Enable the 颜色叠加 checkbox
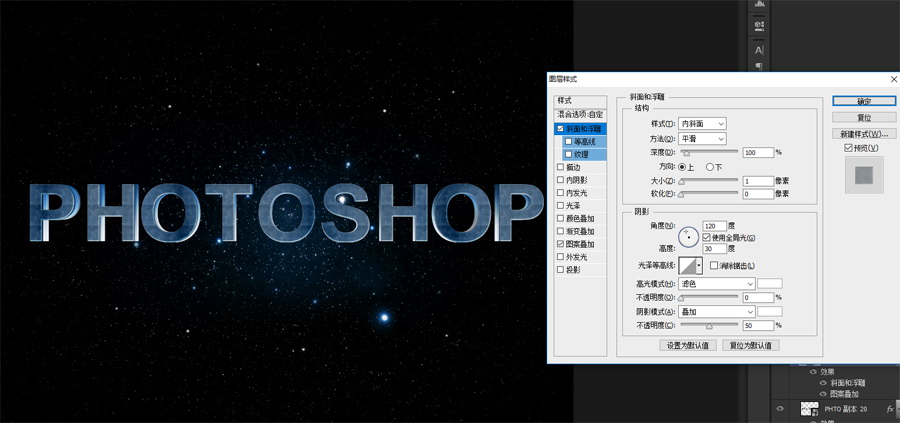This screenshot has width=900, height=423. pyautogui.click(x=560, y=219)
